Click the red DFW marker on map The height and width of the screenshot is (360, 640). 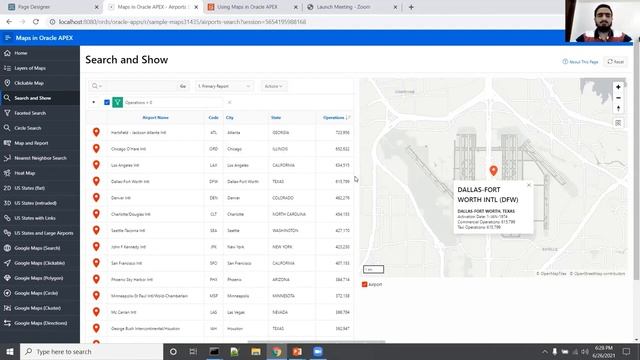493,171
